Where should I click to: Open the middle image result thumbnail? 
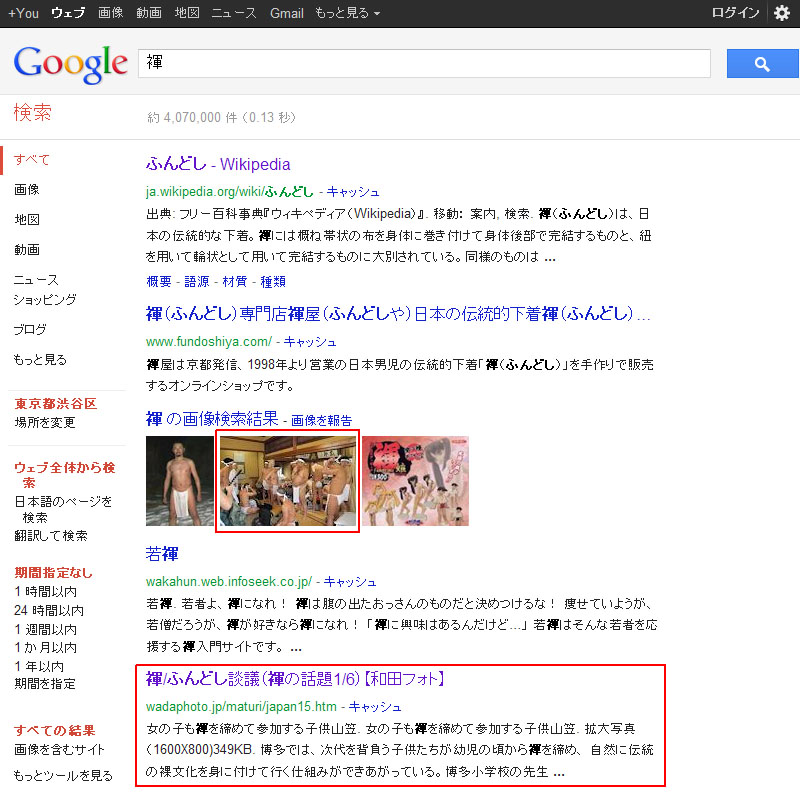point(288,481)
